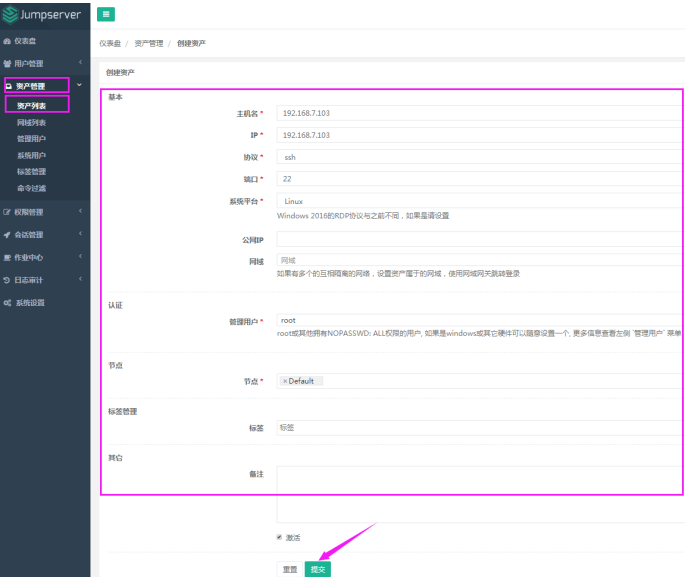The height and width of the screenshot is (577, 689).
Task: Open the 协议 ssh dropdown
Action: click(x=480, y=157)
